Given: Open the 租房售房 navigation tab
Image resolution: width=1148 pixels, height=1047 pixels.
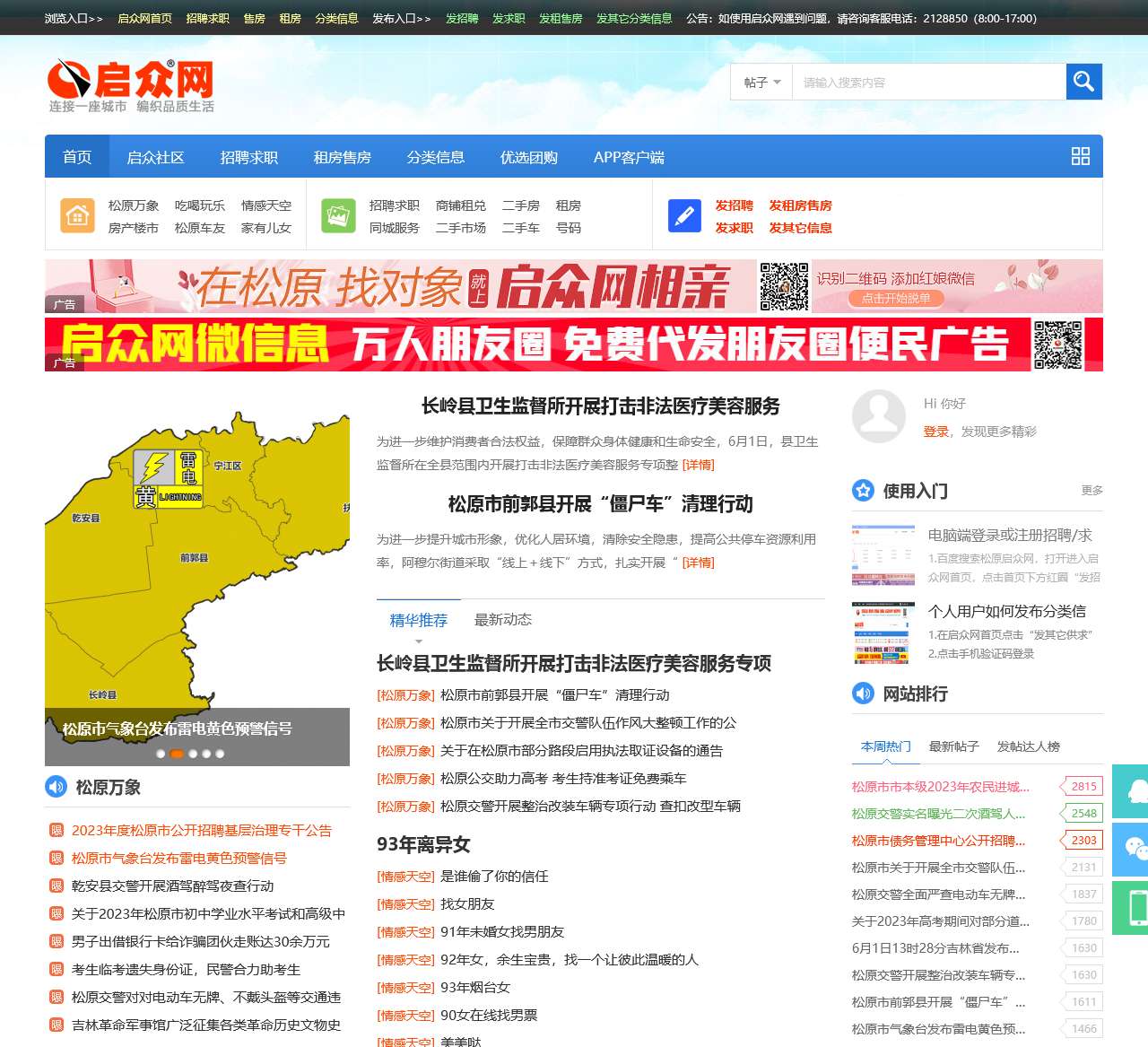Looking at the screenshot, I should [x=343, y=156].
